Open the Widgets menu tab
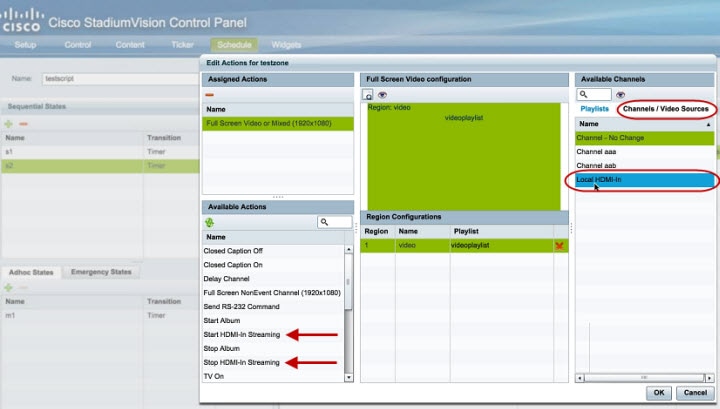 tap(286, 45)
